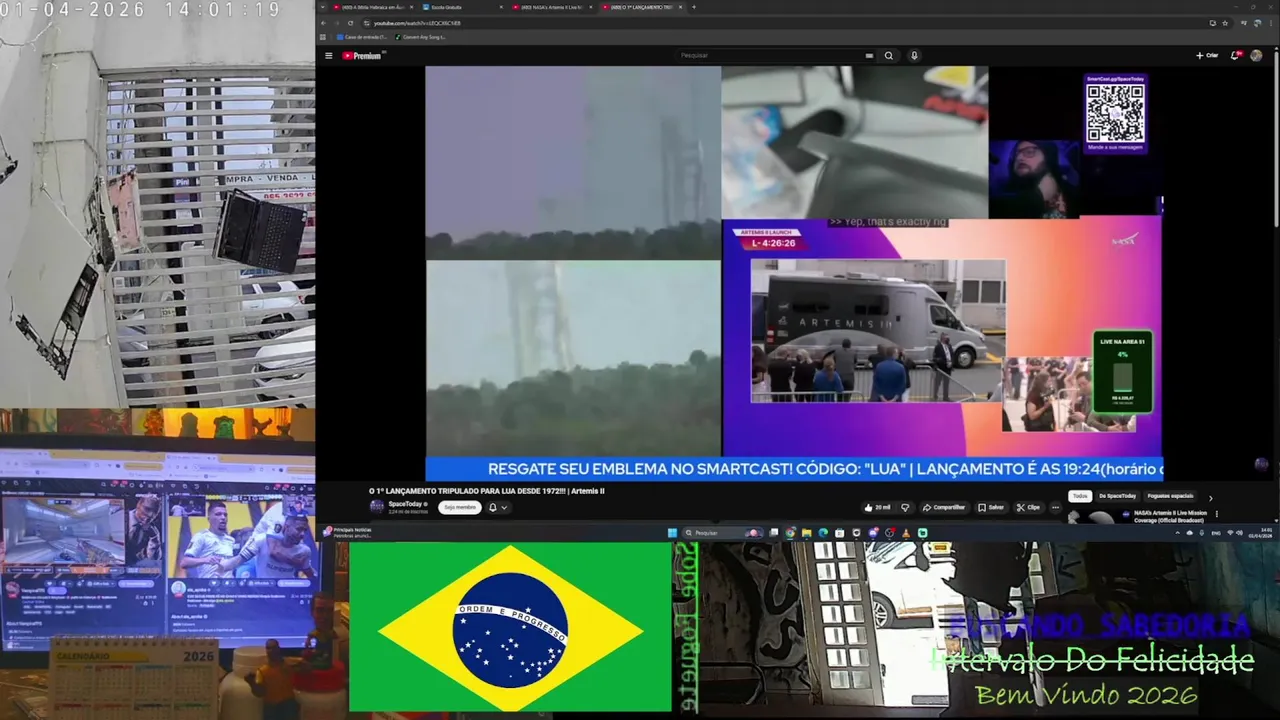The image size is (1280, 720).
Task: Click the 'Seja membro' join button
Action: click(x=460, y=507)
